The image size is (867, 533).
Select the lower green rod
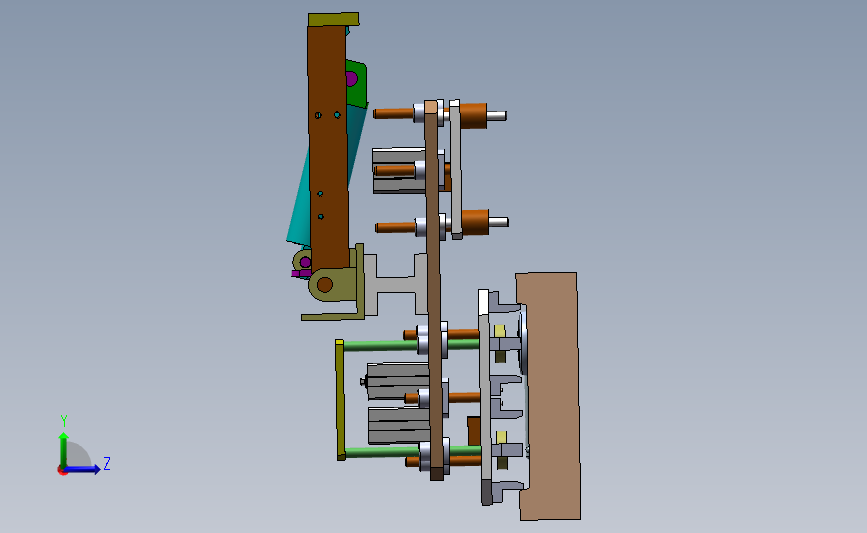pos(383,452)
